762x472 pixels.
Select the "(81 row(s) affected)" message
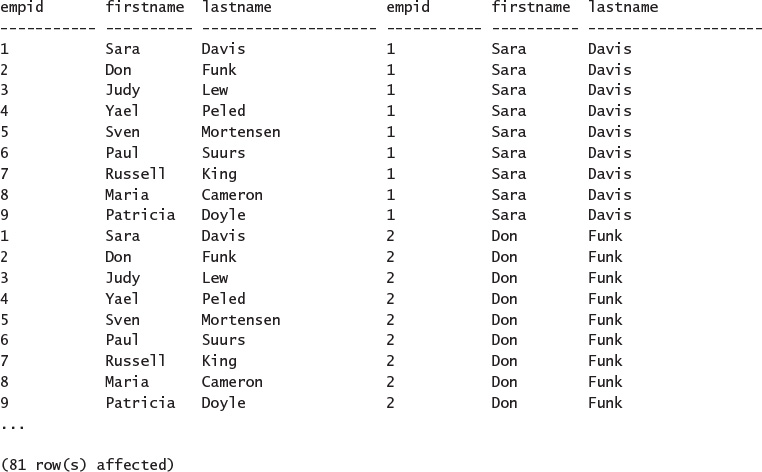click(88, 464)
